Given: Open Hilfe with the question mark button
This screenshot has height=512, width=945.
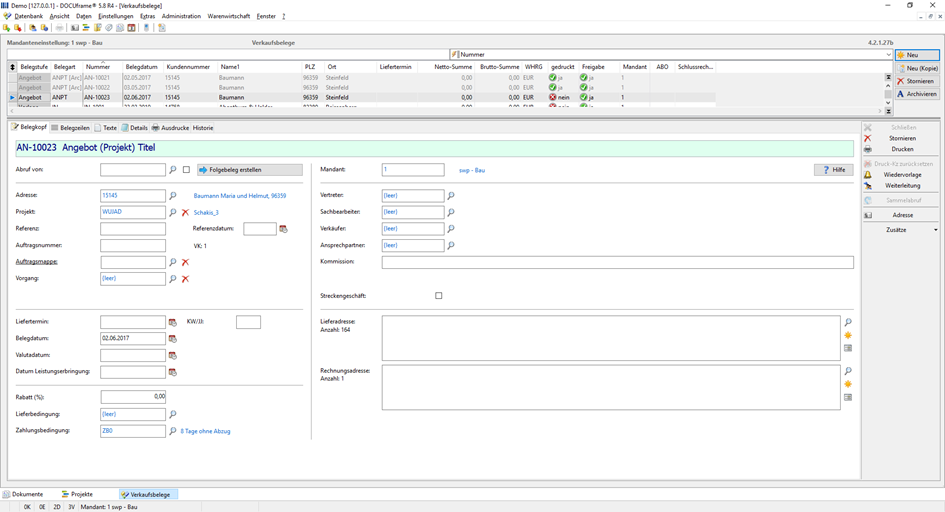Looking at the screenshot, I should [834, 170].
